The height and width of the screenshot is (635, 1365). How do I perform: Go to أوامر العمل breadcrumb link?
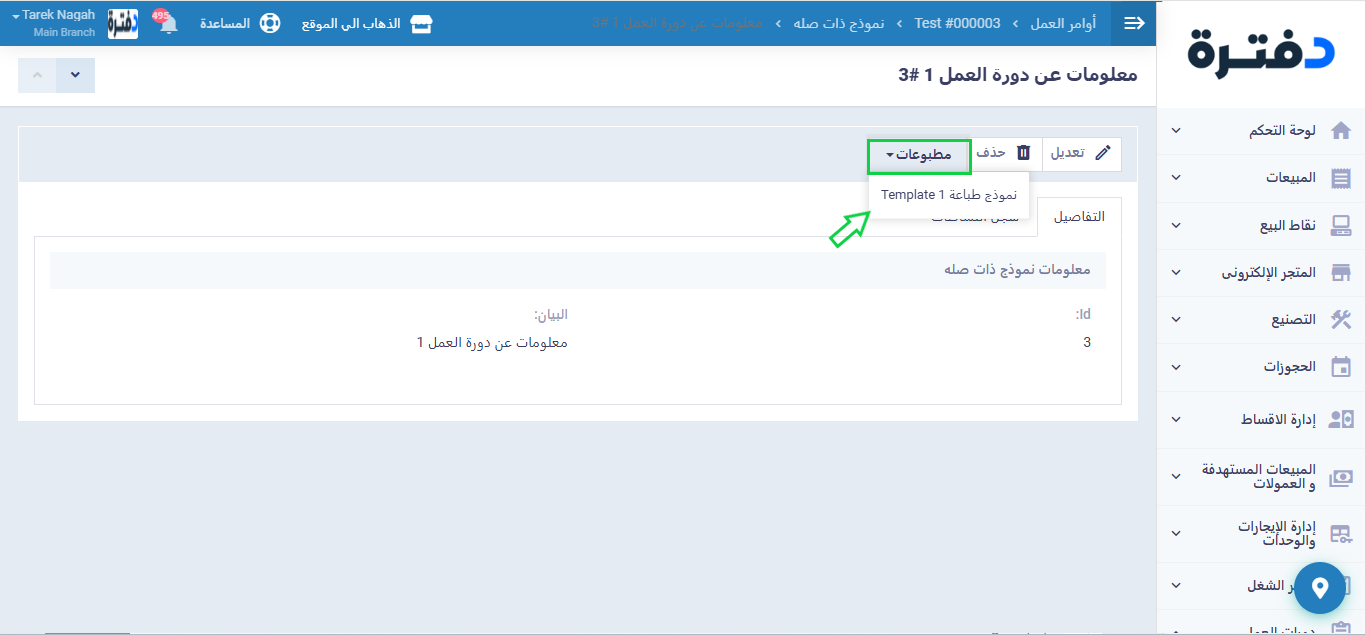click(x=1063, y=23)
